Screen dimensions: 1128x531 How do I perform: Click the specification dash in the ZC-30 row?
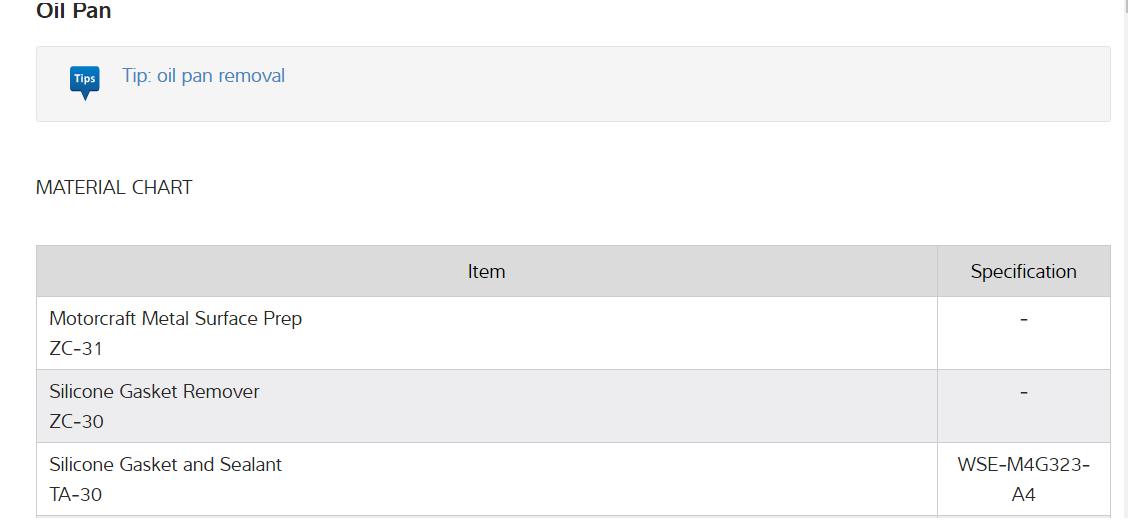(1023, 393)
